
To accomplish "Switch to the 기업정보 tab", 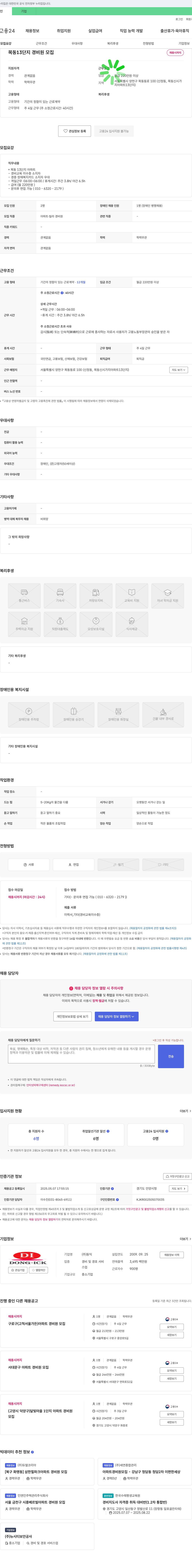I will [184, 44].
